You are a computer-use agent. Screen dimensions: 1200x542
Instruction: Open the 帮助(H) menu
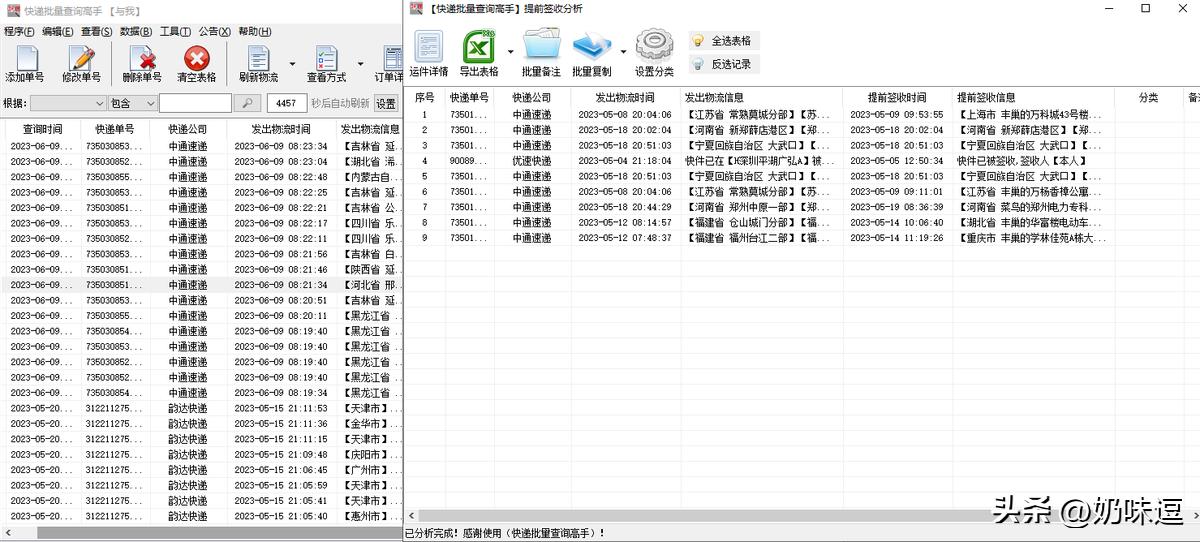tap(254, 32)
